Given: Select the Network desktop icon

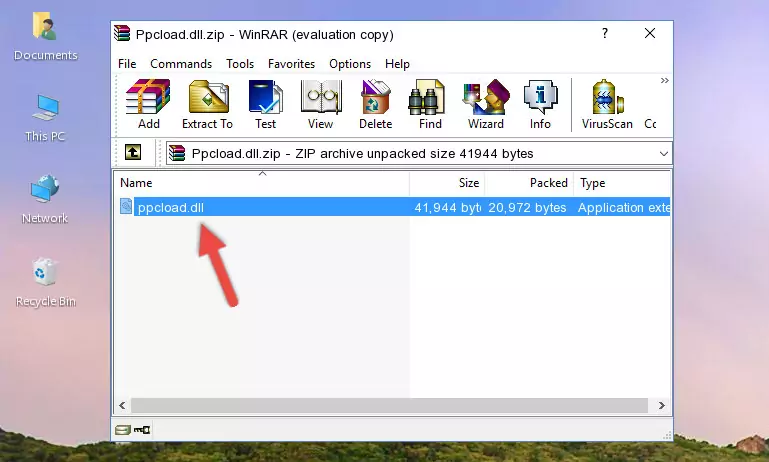Looking at the screenshot, I should (45, 200).
